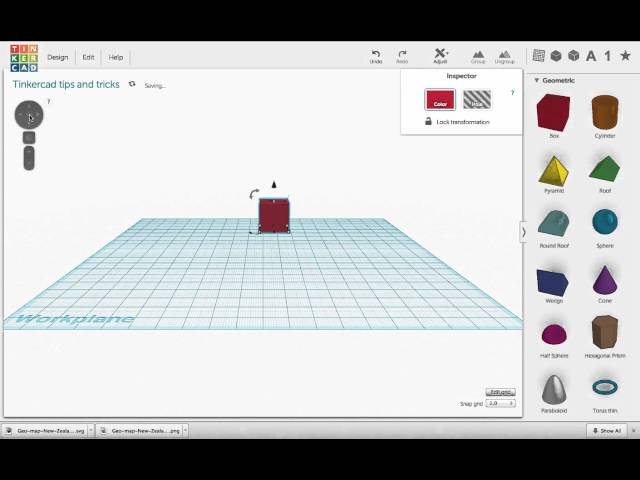The image size is (640, 480).
Task: Open the Help menu
Action: [116, 57]
